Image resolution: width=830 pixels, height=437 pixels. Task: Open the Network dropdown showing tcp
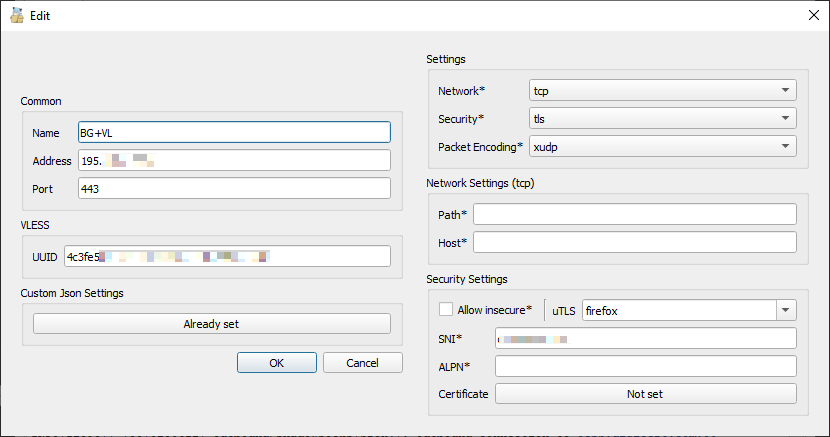662,91
